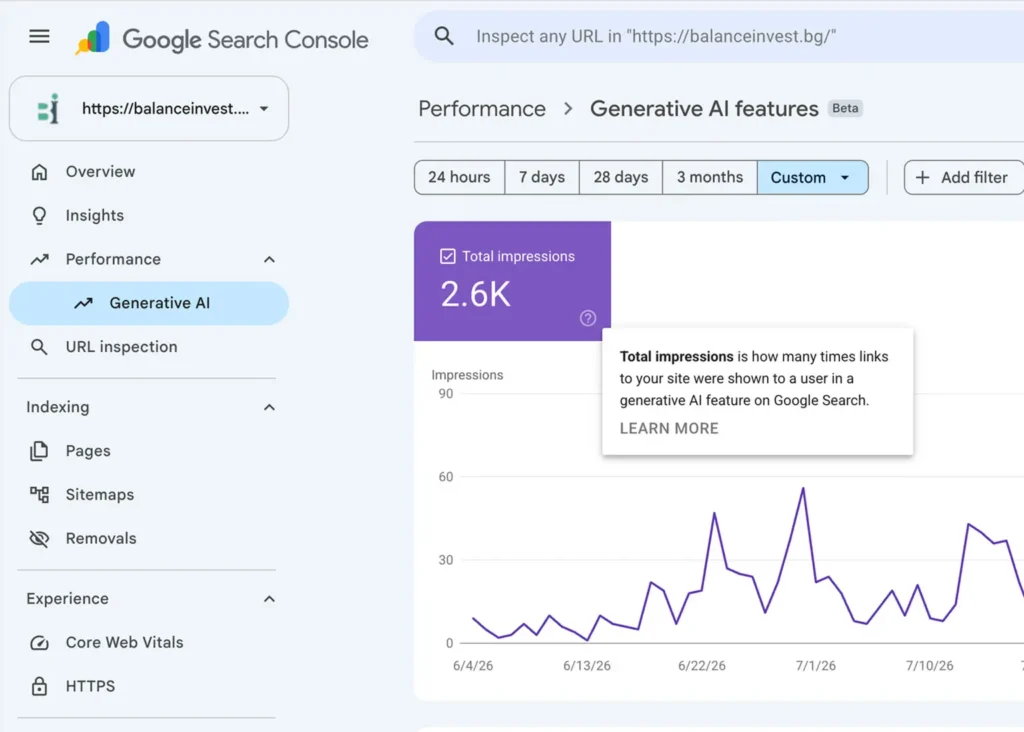Click the Add filter button

tap(963, 178)
